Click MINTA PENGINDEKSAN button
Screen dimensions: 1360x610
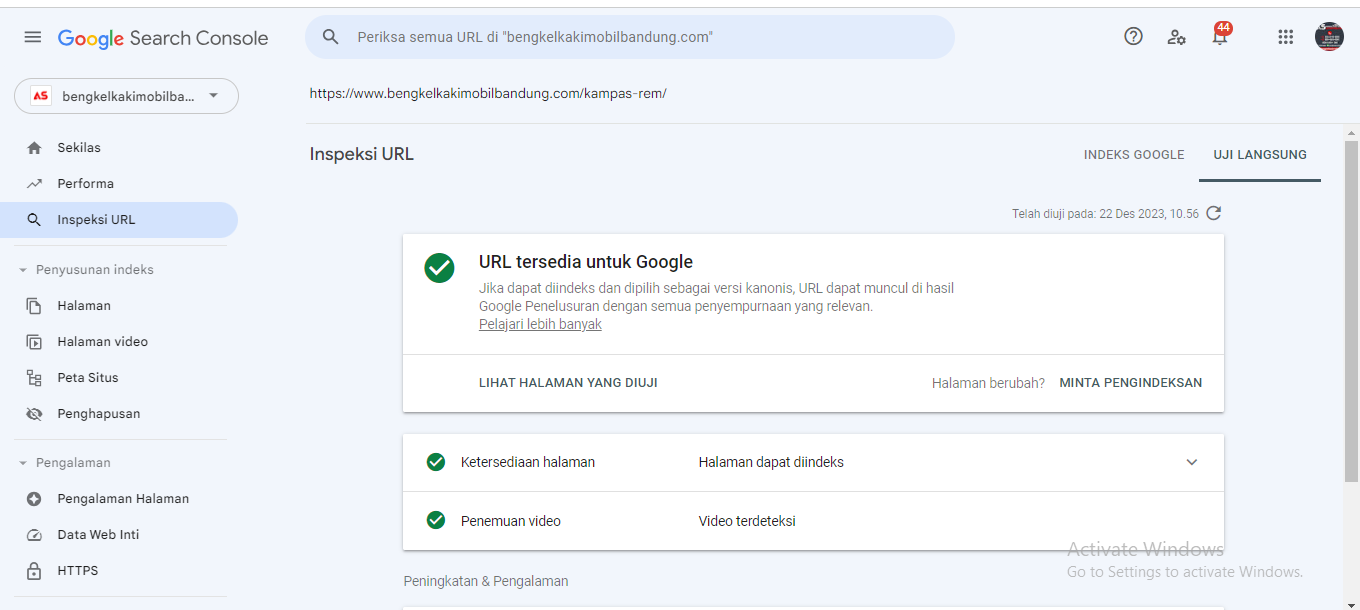tap(1130, 383)
